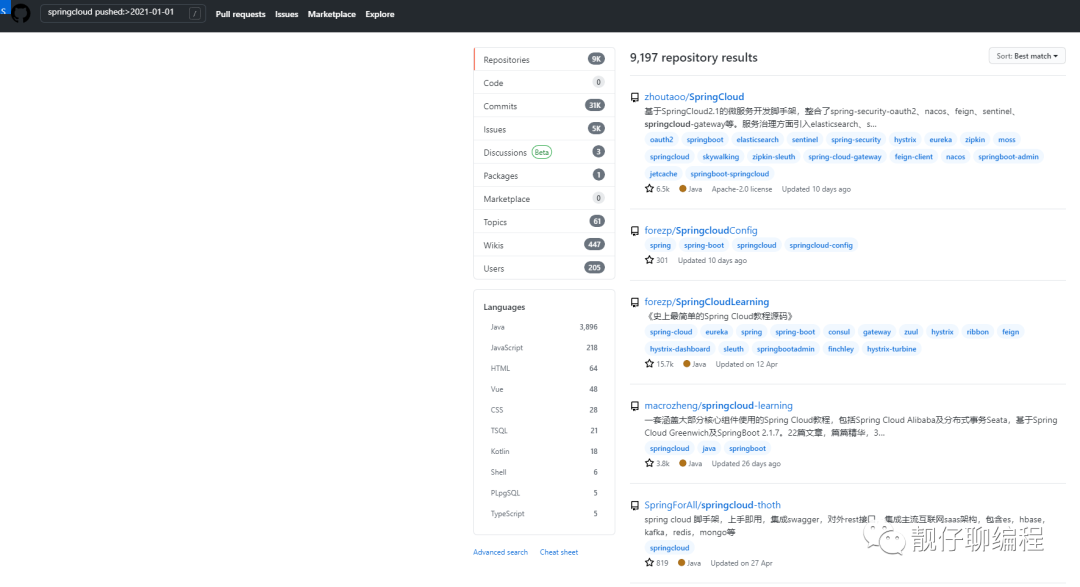Focus the search field with springcloud query

(122, 13)
